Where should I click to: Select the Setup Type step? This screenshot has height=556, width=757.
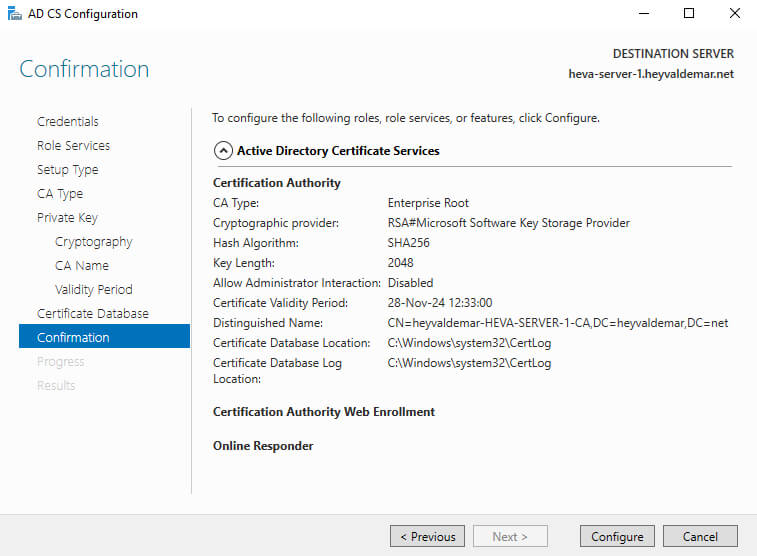68,169
